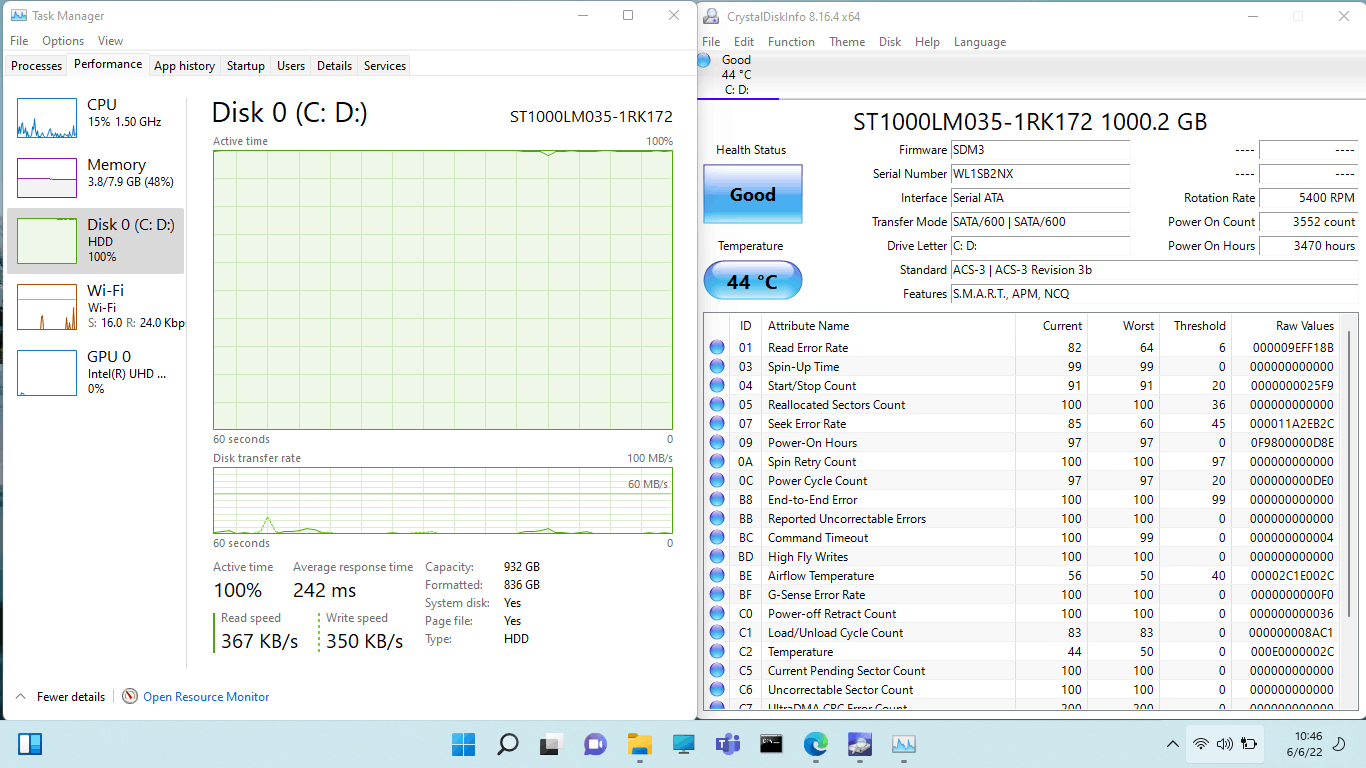
Task: Switch to CrystalDiskInfo via its taskbar icon
Action: pyautogui.click(x=860, y=744)
